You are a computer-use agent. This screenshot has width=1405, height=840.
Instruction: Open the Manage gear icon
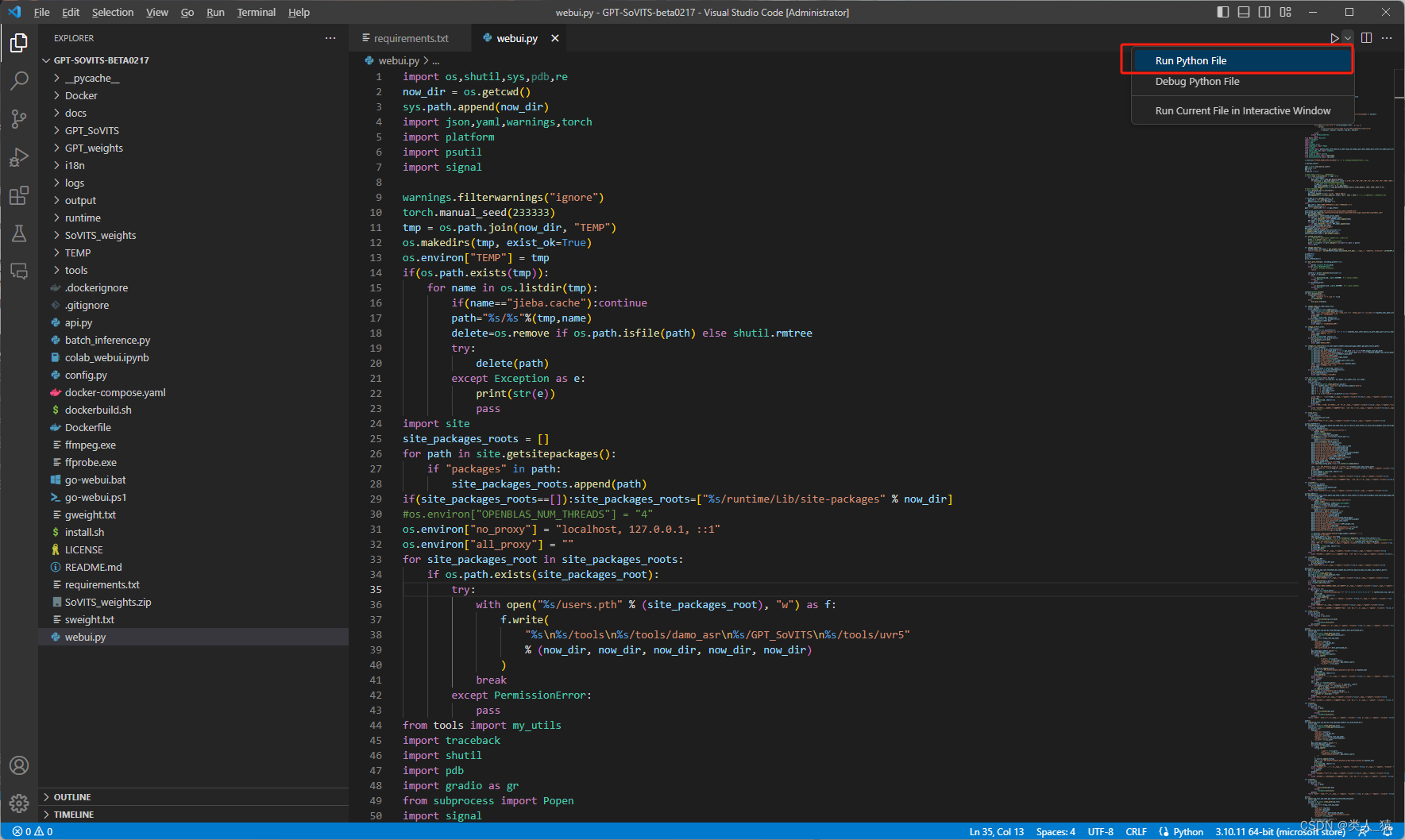(19, 803)
